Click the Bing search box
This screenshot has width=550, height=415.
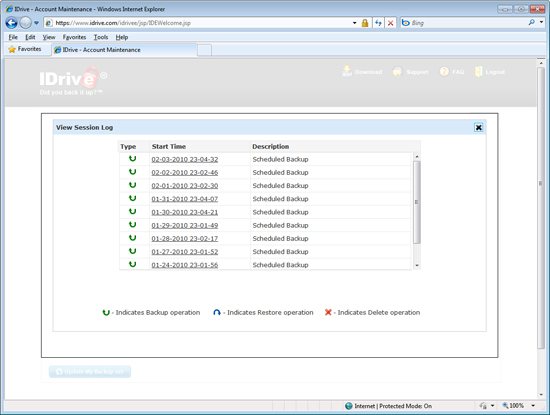click(x=463, y=23)
